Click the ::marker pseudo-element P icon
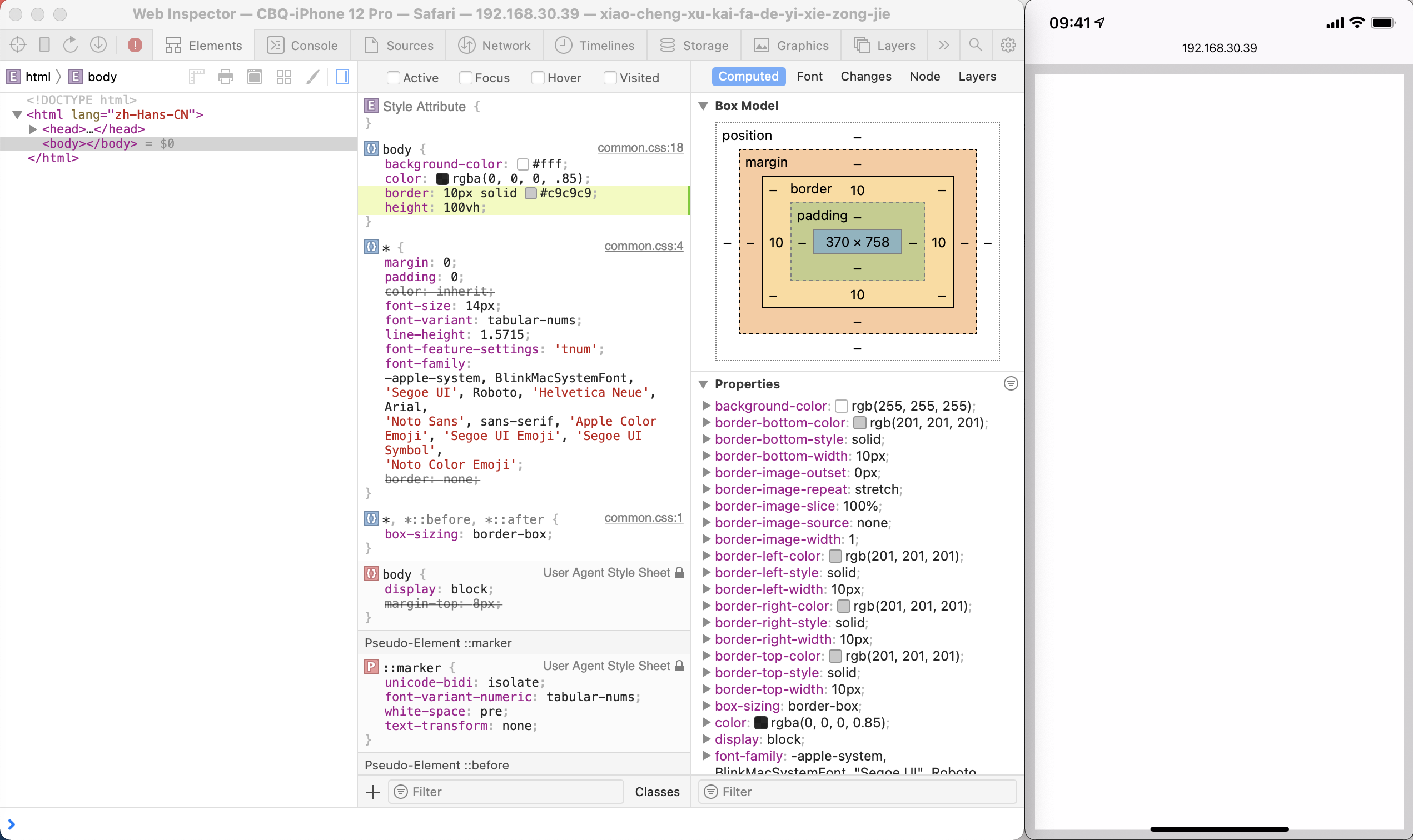1413x840 pixels. tap(371, 667)
